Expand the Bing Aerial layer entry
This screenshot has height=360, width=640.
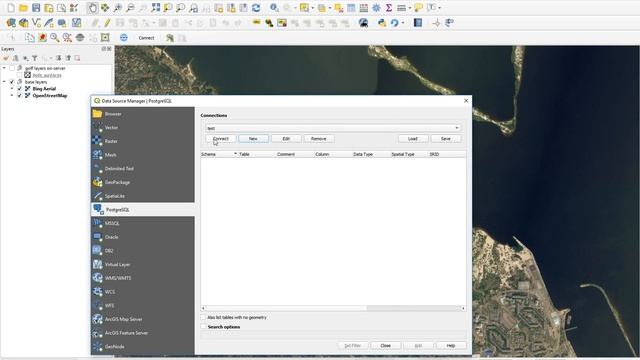pyautogui.click(x=12, y=89)
